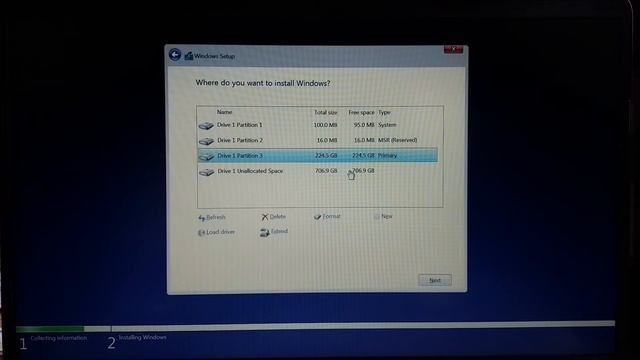Extend the selected partition

[x=274, y=232]
